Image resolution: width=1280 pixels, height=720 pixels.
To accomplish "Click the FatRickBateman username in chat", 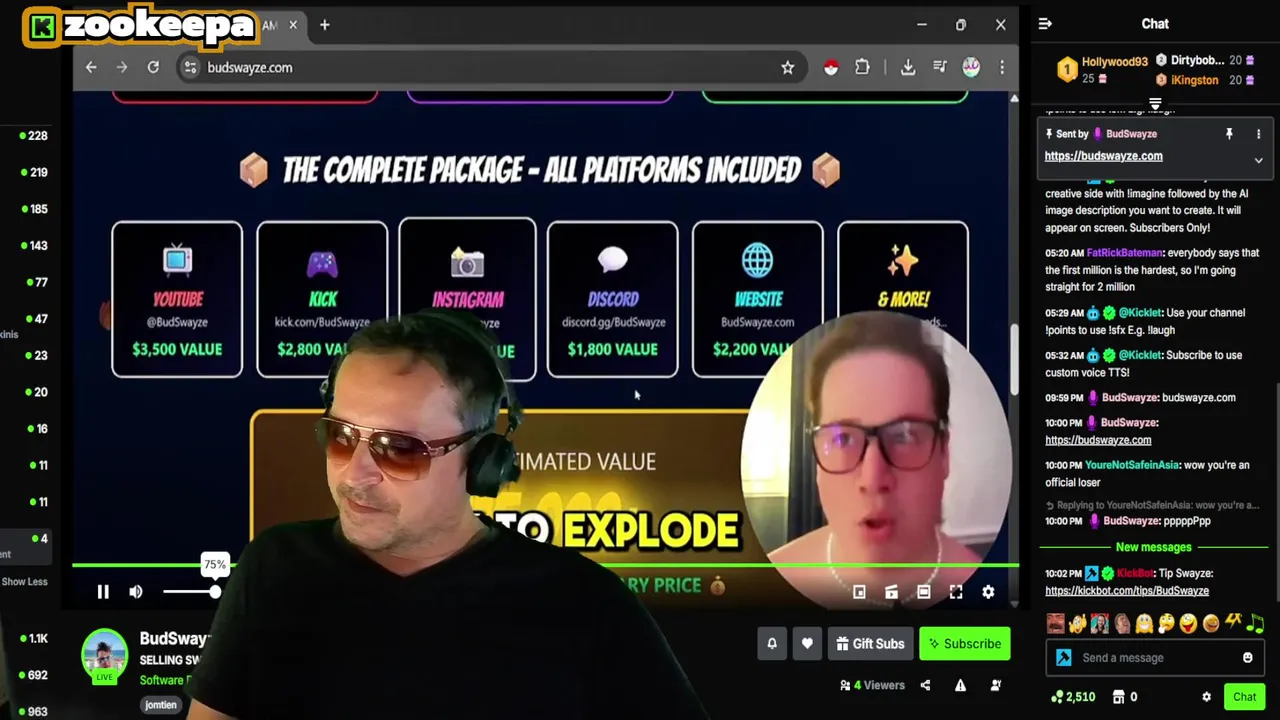I will (1125, 253).
